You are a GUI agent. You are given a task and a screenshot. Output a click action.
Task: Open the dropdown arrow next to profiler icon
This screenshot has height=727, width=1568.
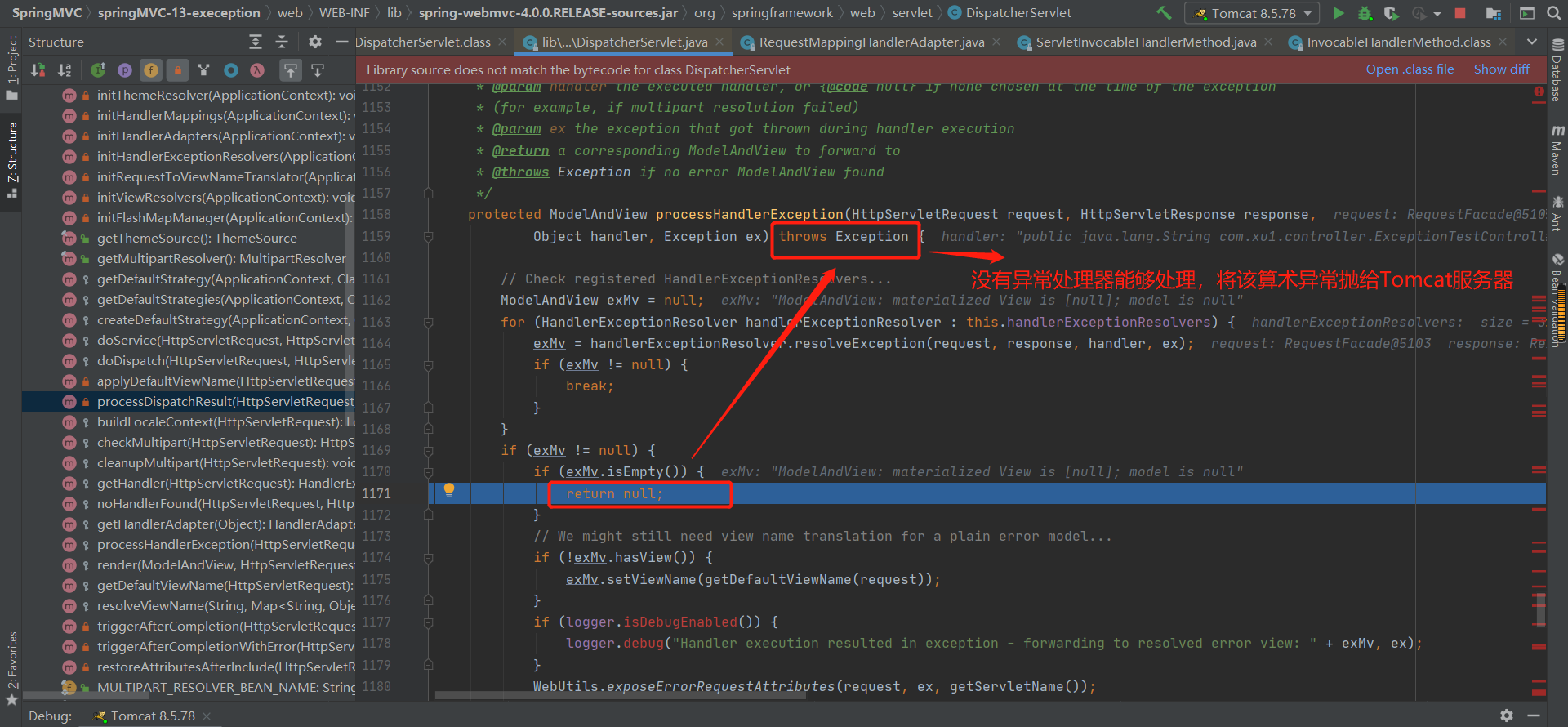pos(1437,13)
